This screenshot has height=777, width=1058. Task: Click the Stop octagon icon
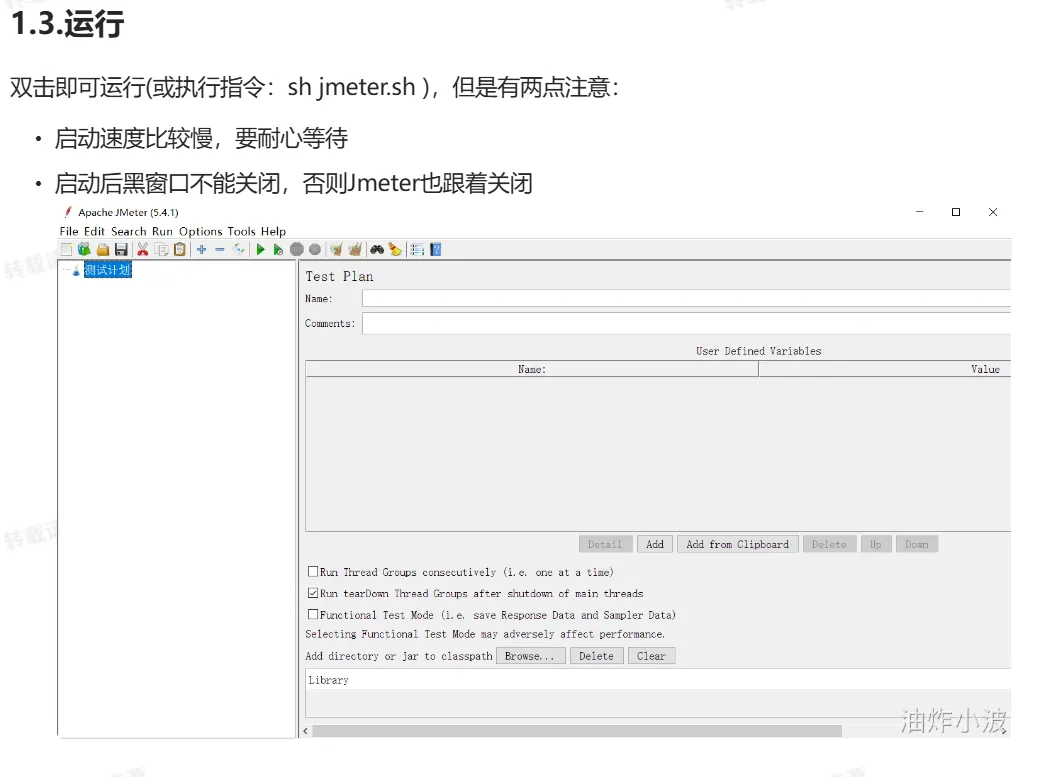coord(296,250)
